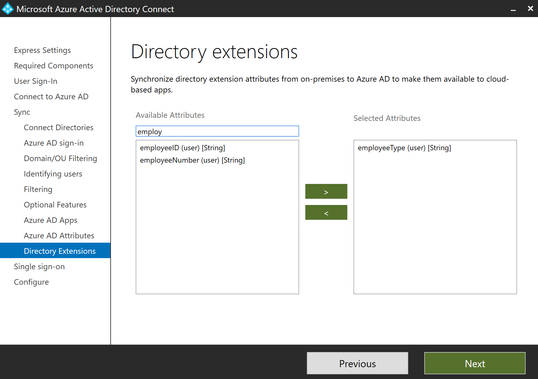
Task: Go to Configure step
Action: [31, 282]
